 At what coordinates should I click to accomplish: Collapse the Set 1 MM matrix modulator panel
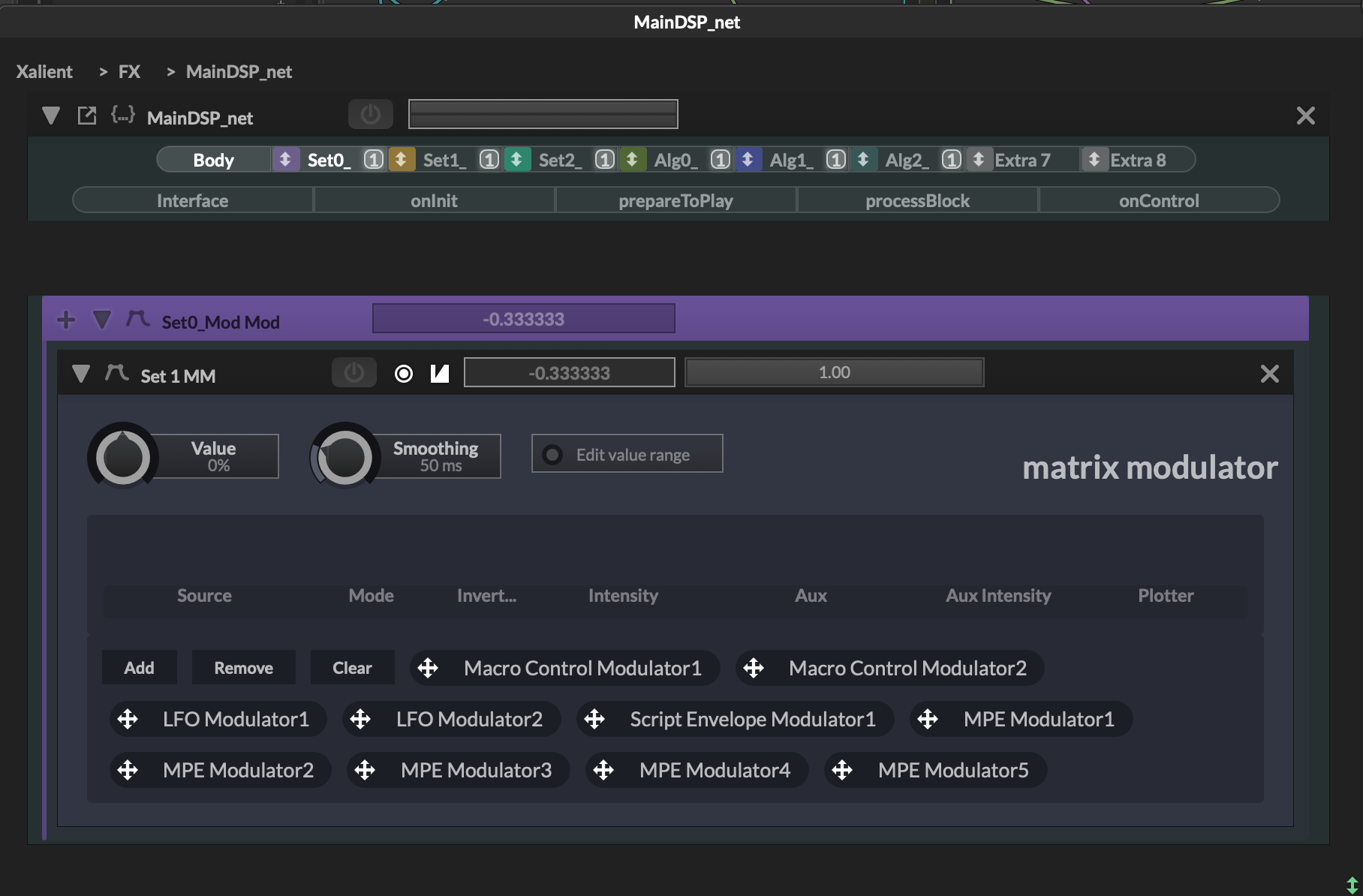point(82,374)
